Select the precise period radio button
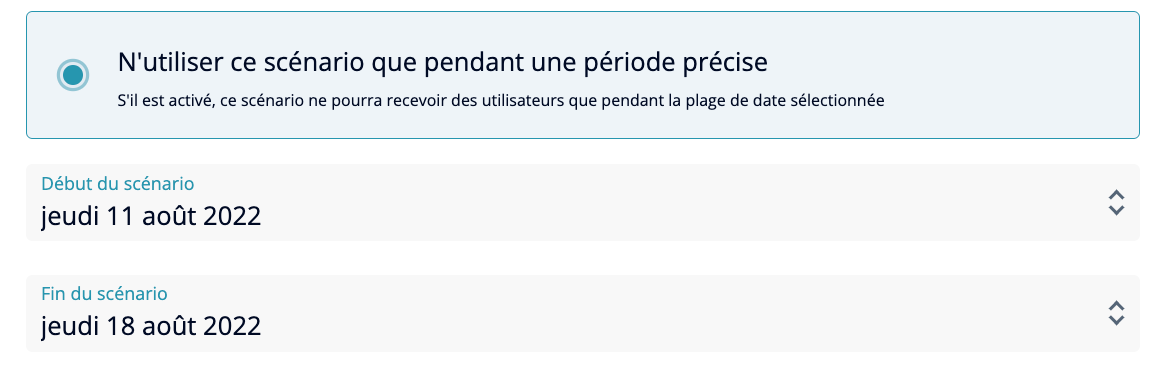 73,75
